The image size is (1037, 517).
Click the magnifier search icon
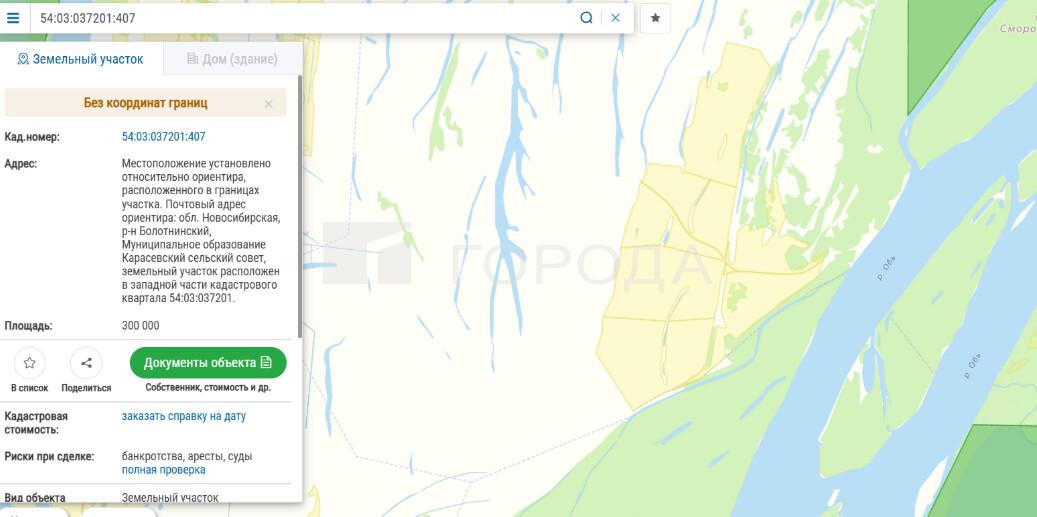click(x=587, y=18)
